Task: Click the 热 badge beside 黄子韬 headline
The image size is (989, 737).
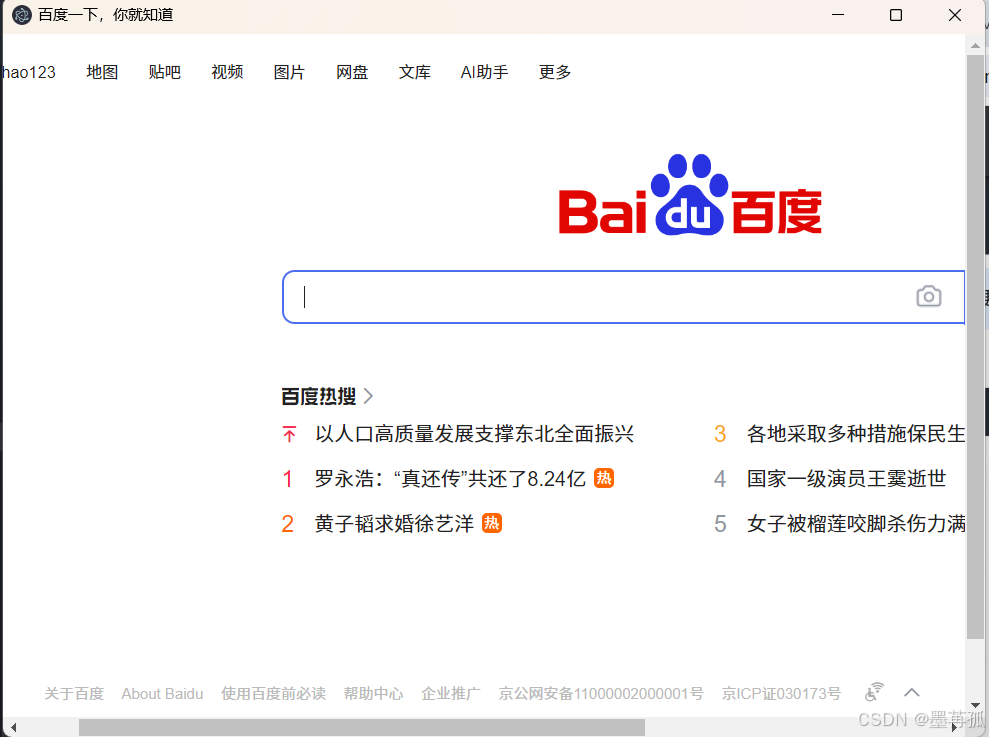Action: [491, 523]
